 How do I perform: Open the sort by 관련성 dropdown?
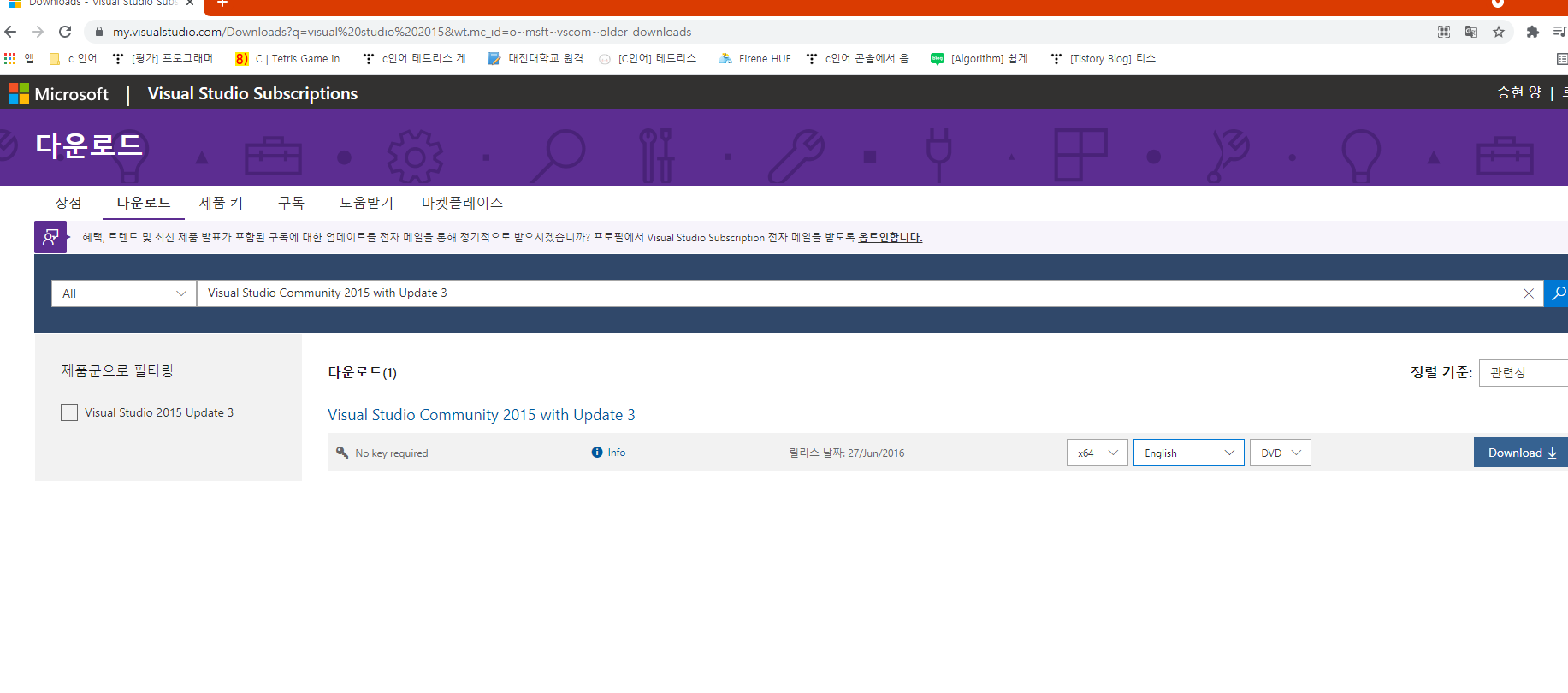tap(1524, 373)
